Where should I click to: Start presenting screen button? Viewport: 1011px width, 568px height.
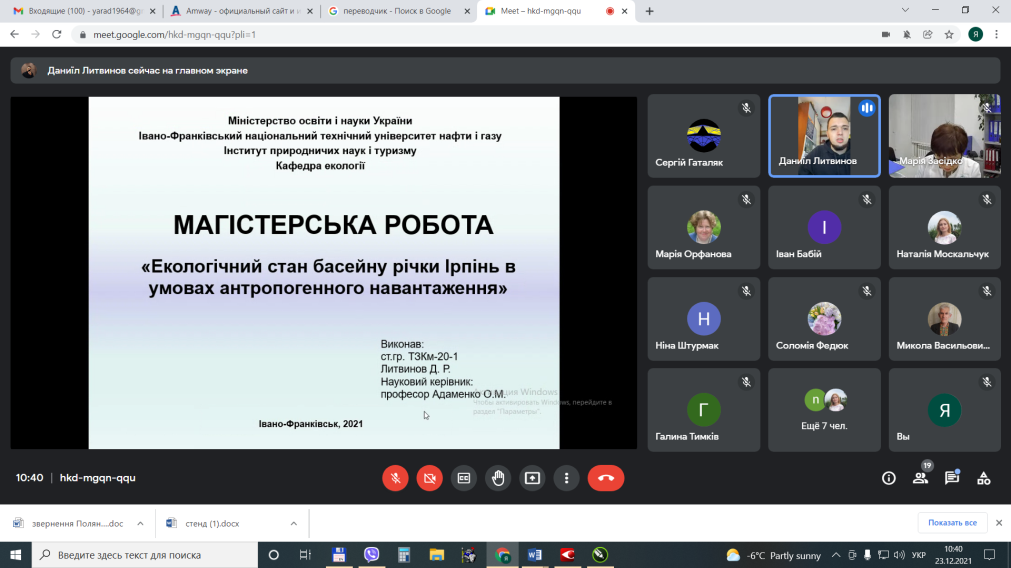(x=532, y=478)
